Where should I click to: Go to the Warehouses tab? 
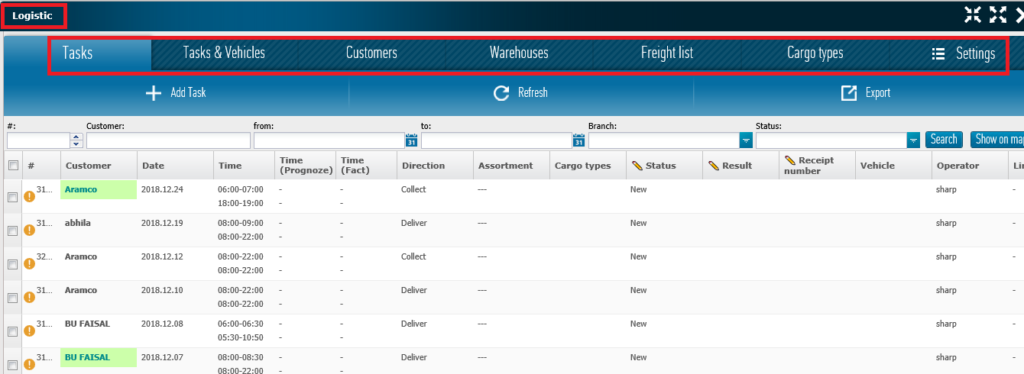pos(519,54)
